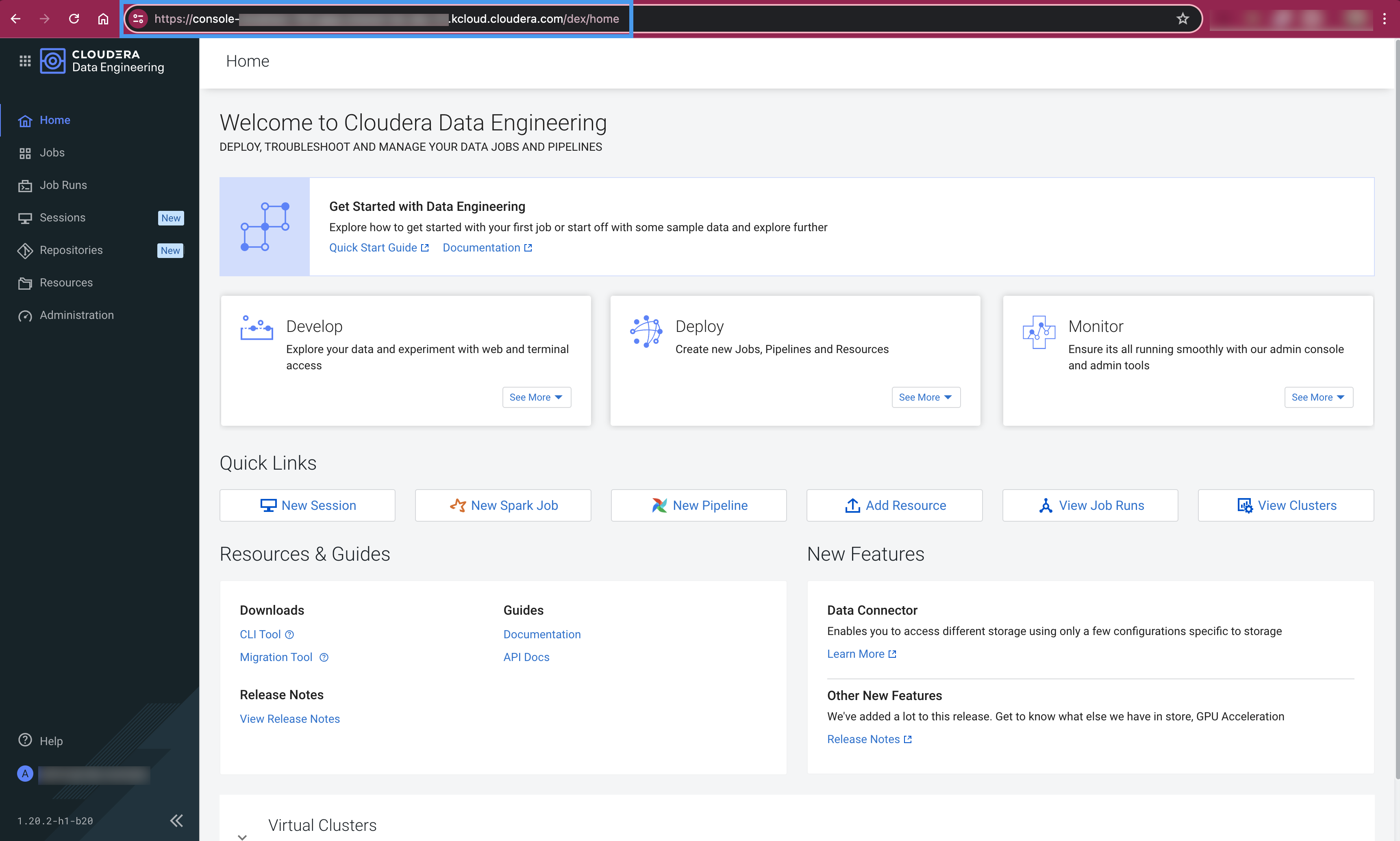The width and height of the screenshot is (1400, 841).
Task: Go to Jobs in sidebar
Action: click(x=52, y=152)
